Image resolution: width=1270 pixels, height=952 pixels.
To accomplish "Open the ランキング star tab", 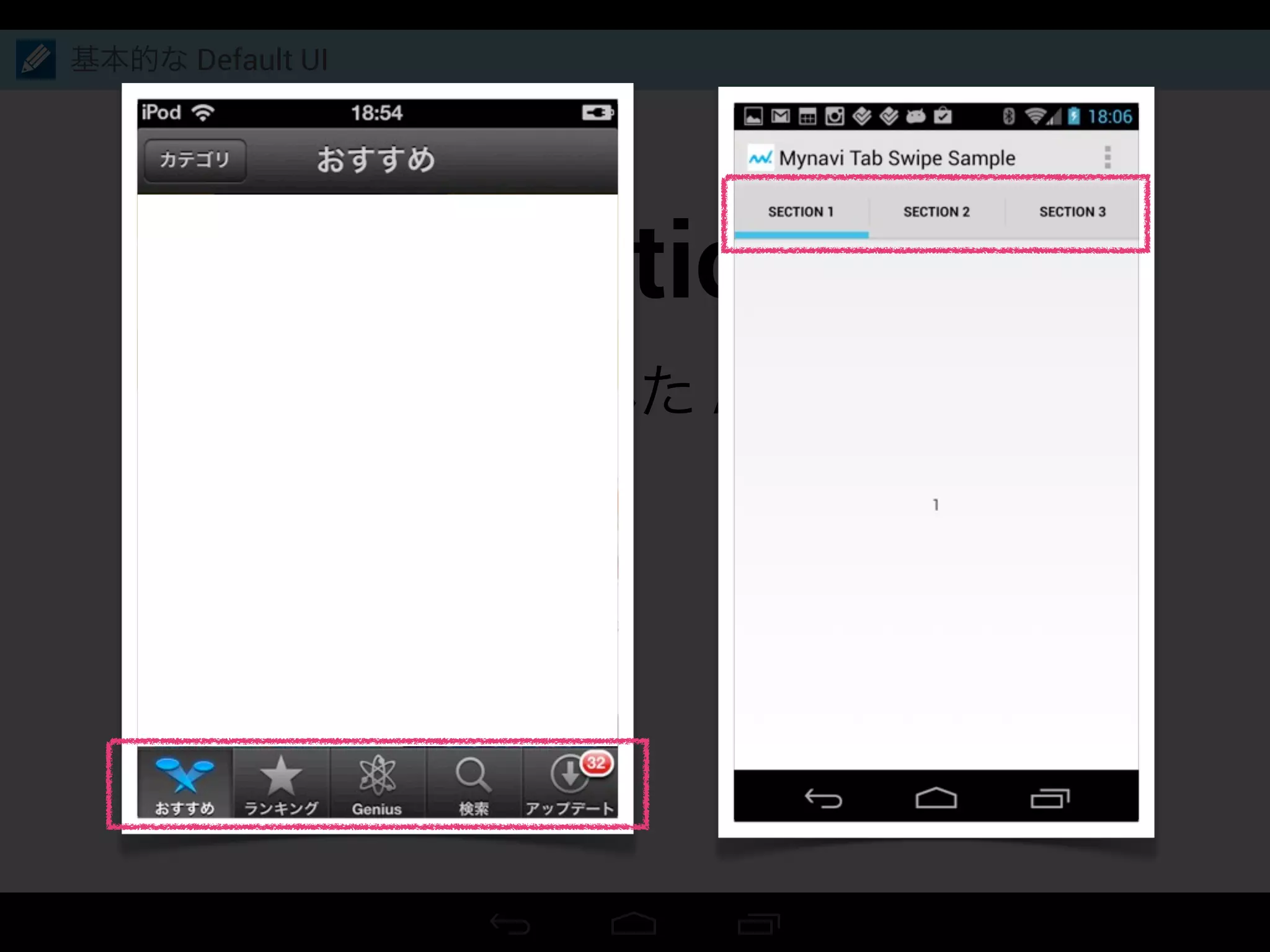I will (x=282, y=783).
